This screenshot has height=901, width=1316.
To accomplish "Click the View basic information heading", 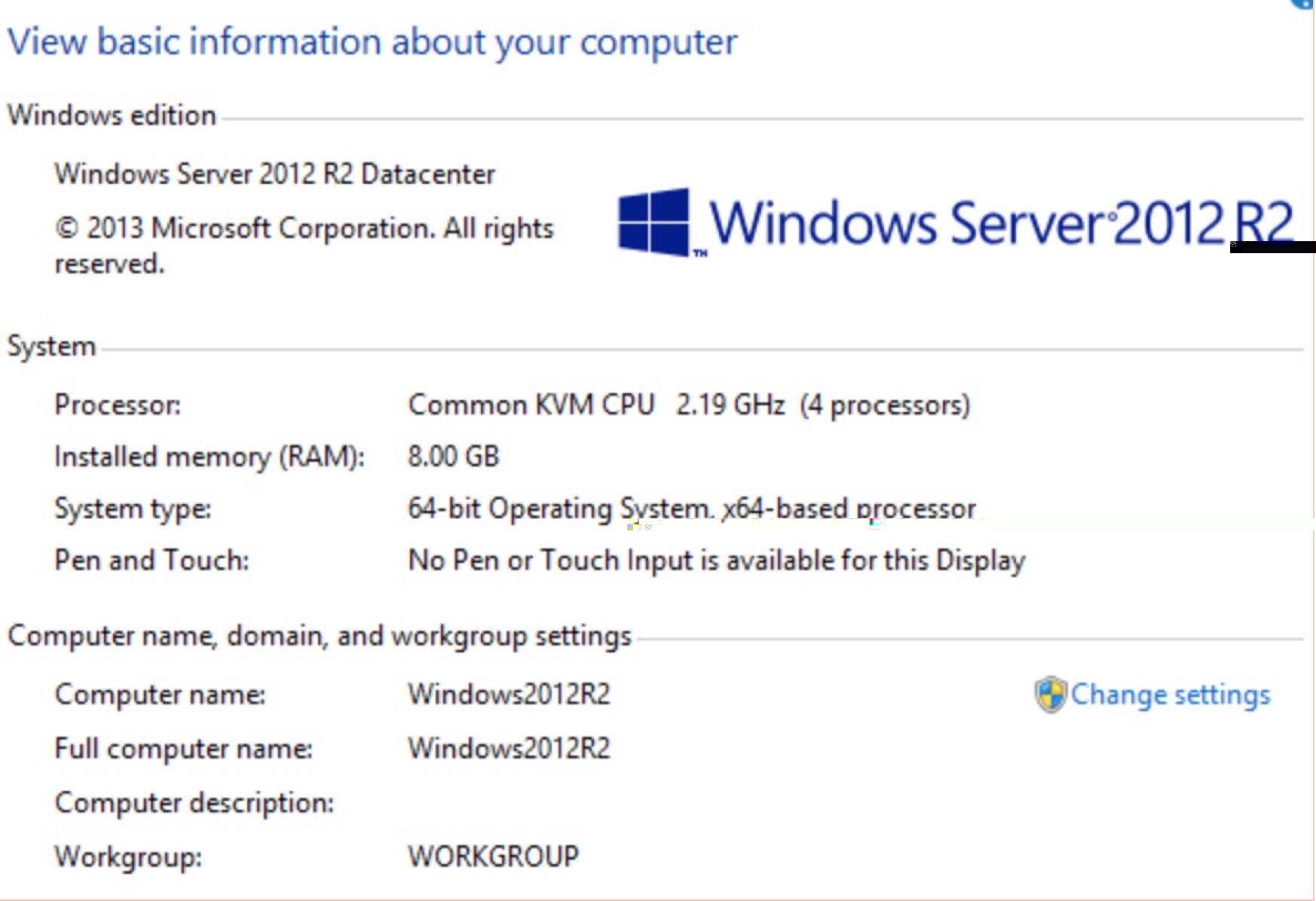I will click(374, 42).
